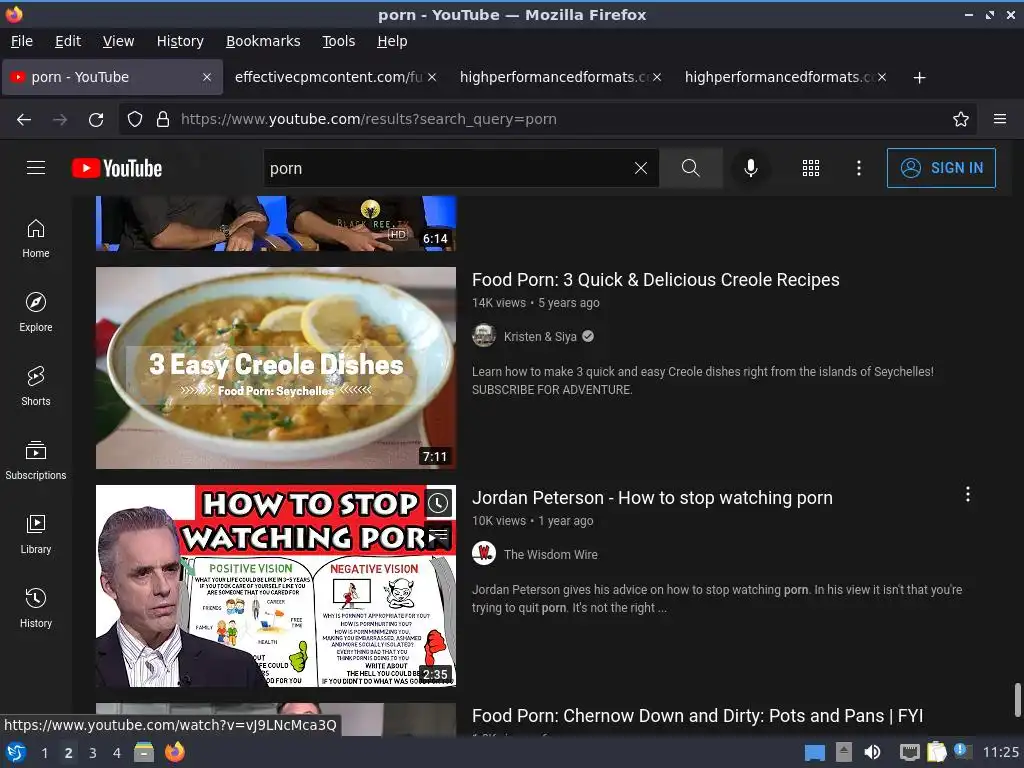Clear the search box with X
Image resolution: width=1024 pixels, height=768 pixels.
641,168
